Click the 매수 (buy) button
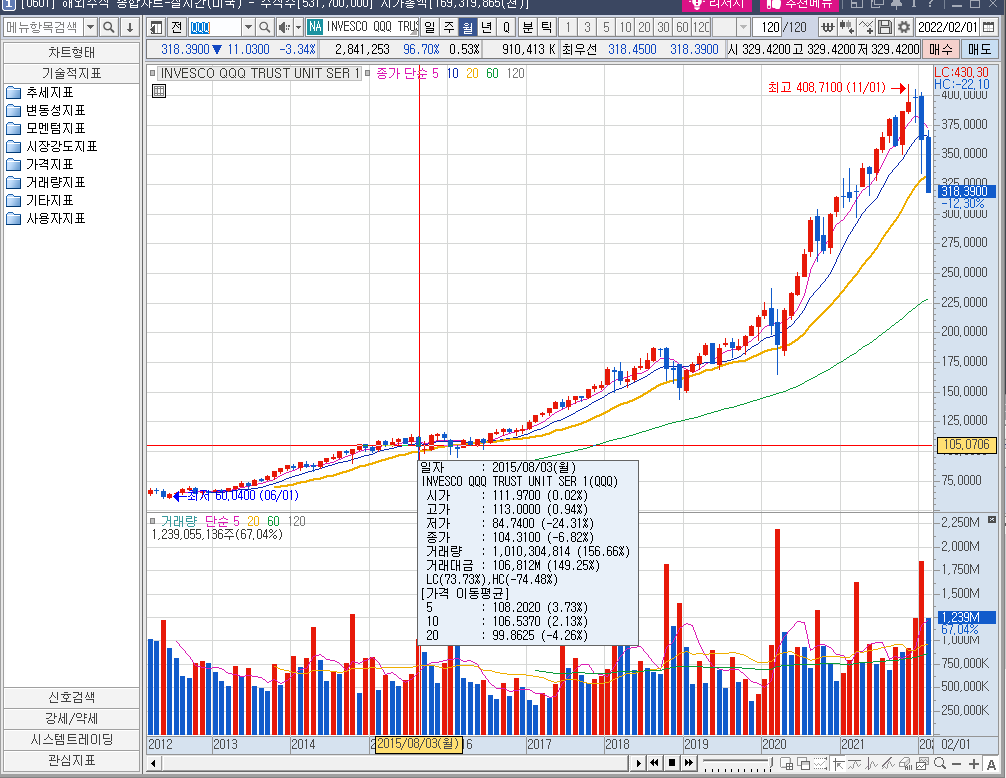 click(941, 49)
